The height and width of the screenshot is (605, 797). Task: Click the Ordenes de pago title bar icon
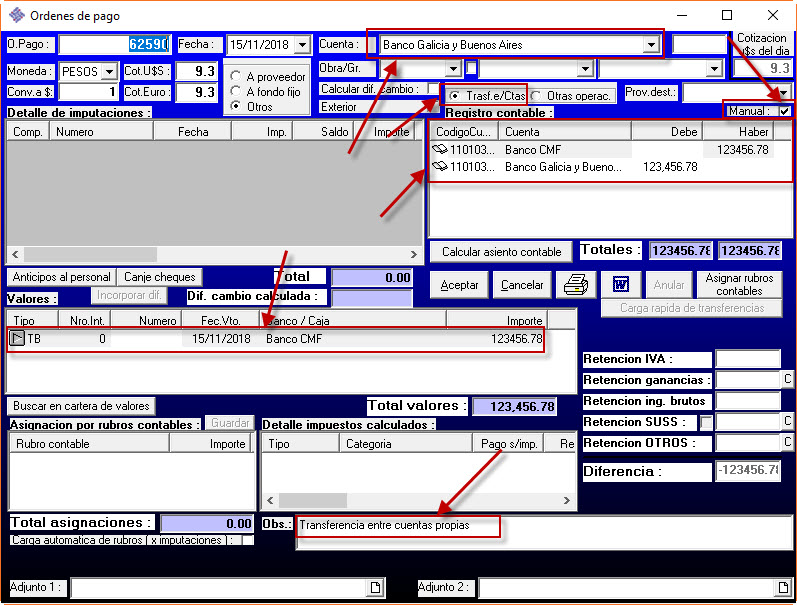click(x=16, y=16)
